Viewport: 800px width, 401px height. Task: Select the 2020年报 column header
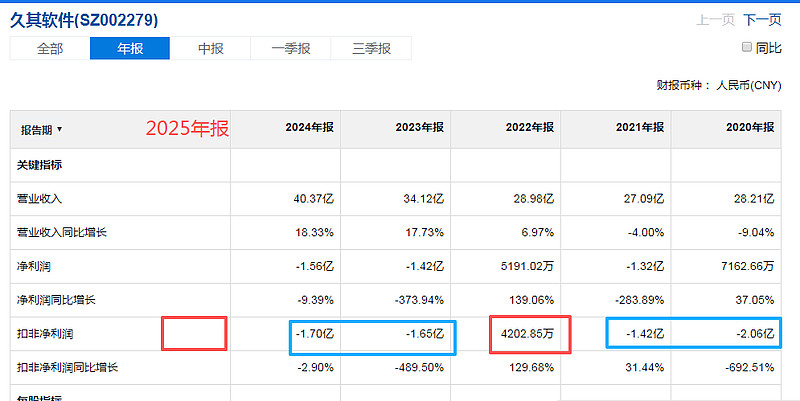click(750, 127)
